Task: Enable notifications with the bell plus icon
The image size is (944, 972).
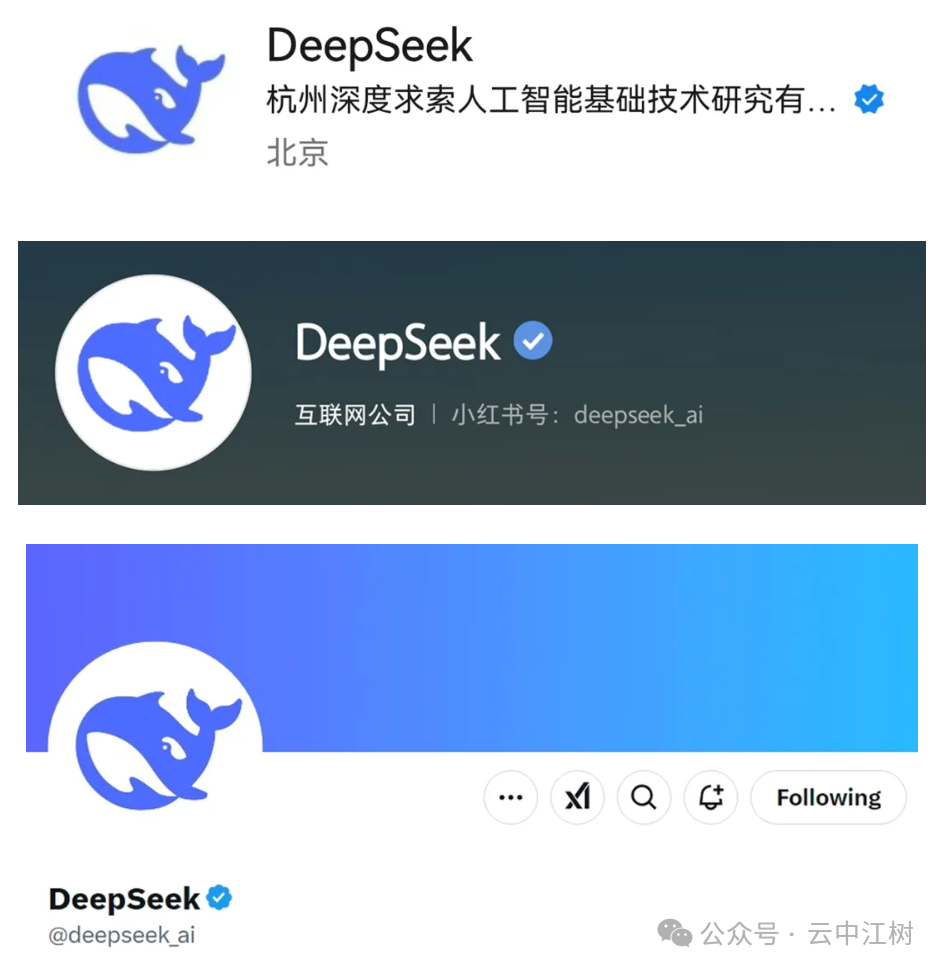Action: 711,797
